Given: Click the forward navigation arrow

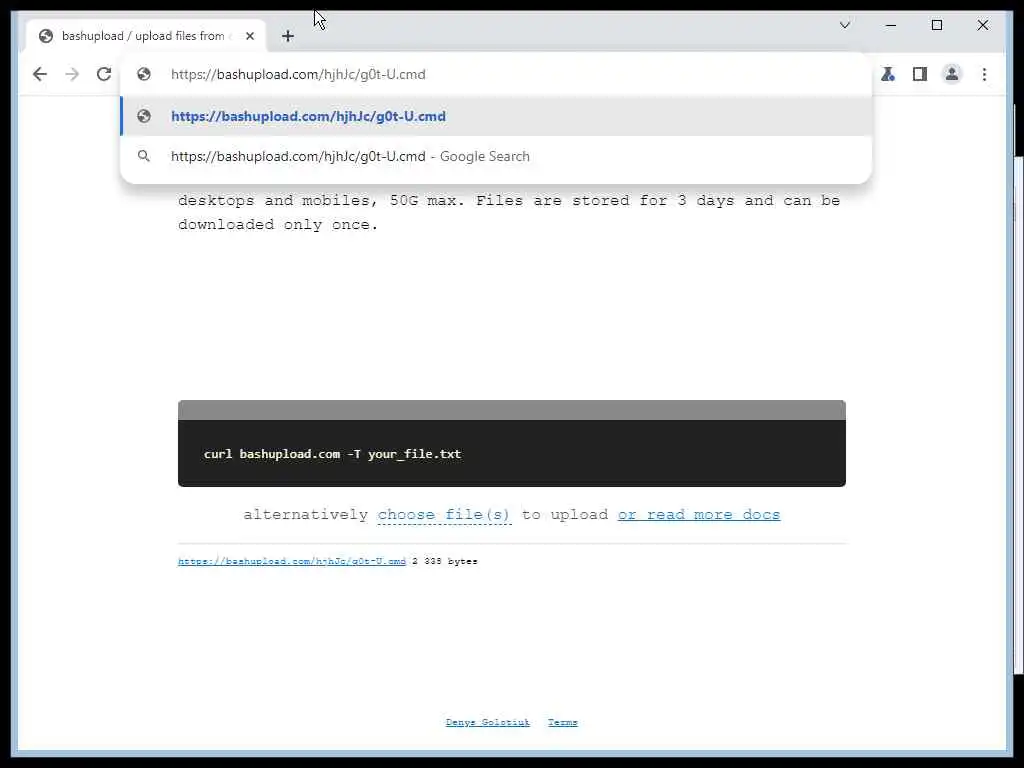Looking at the screenshot, I should point(72,74).
